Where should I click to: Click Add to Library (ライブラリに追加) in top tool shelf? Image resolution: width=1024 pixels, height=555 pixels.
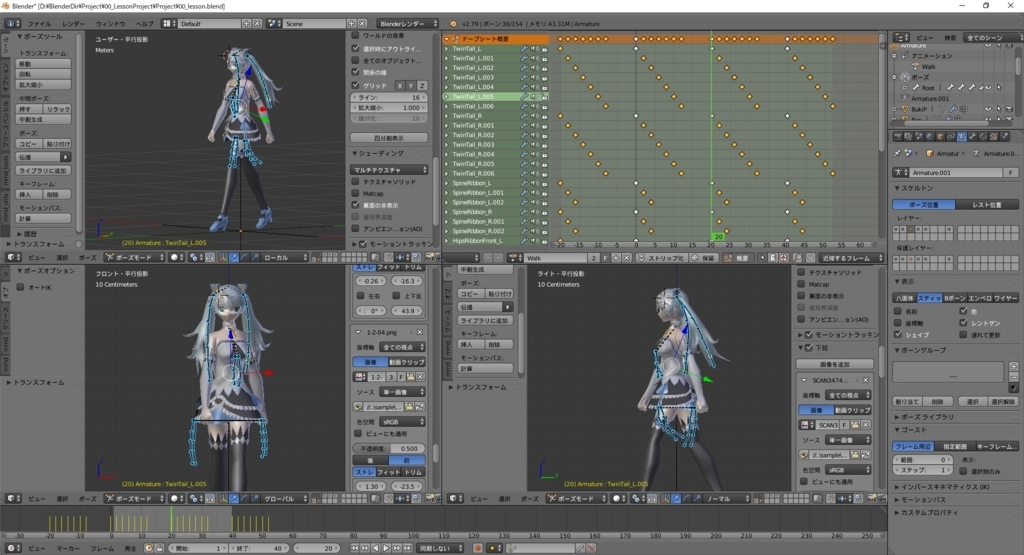[x=43, y=170]
